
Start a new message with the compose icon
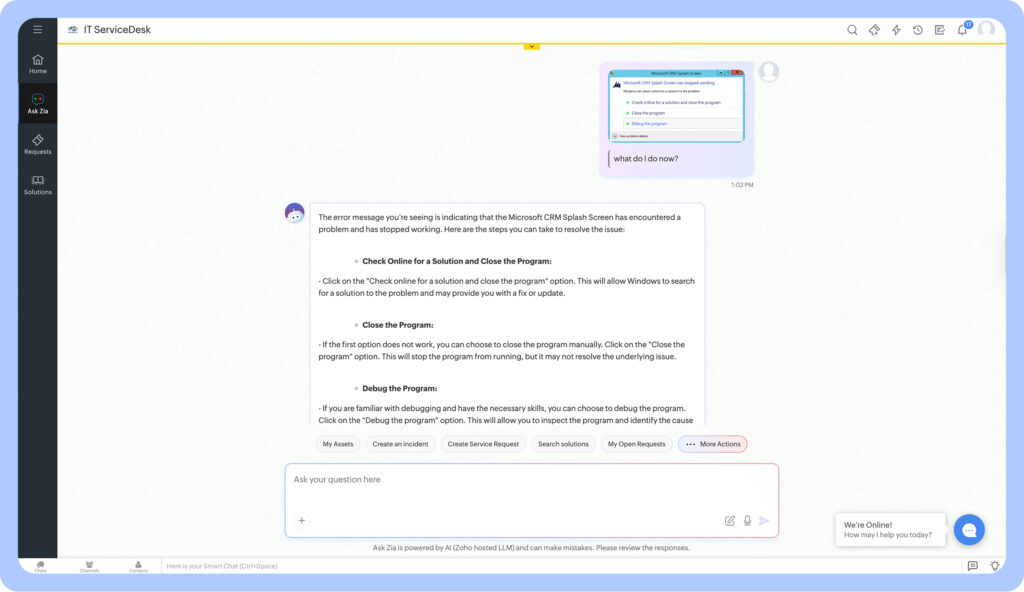(729, 520)
